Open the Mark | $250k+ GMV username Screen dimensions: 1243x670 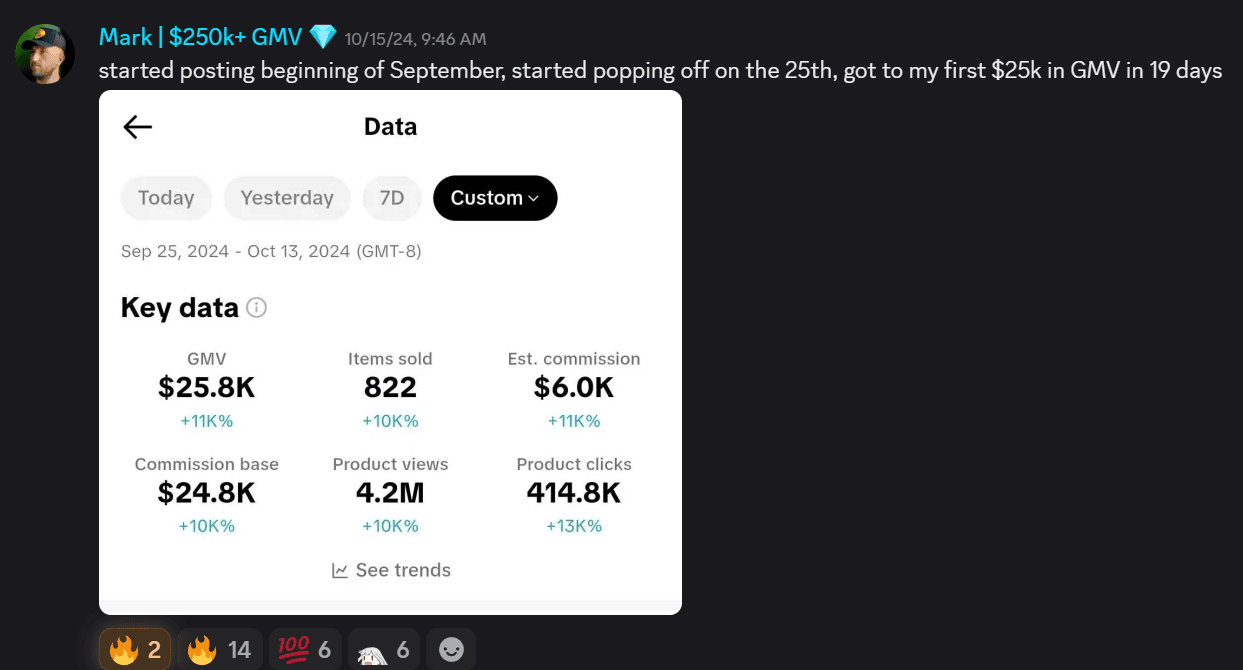pyautogui.click(x=200, y=38)
